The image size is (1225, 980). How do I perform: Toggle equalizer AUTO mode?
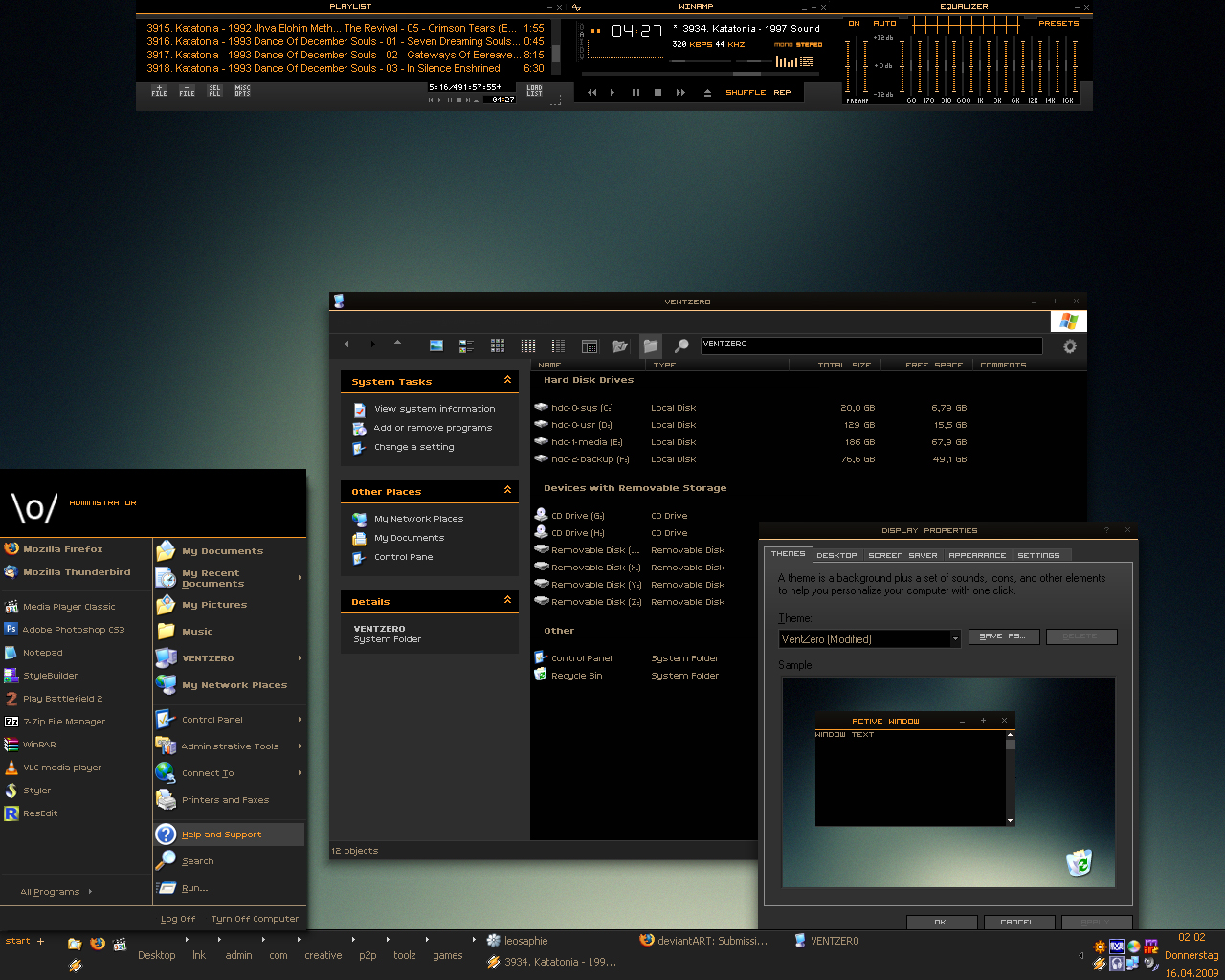(x=885, y=24)
